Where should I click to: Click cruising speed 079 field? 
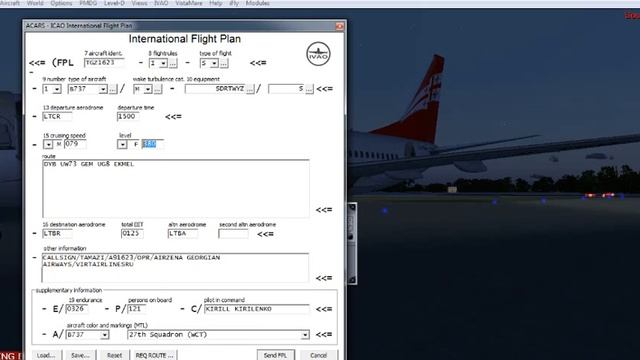75,144
